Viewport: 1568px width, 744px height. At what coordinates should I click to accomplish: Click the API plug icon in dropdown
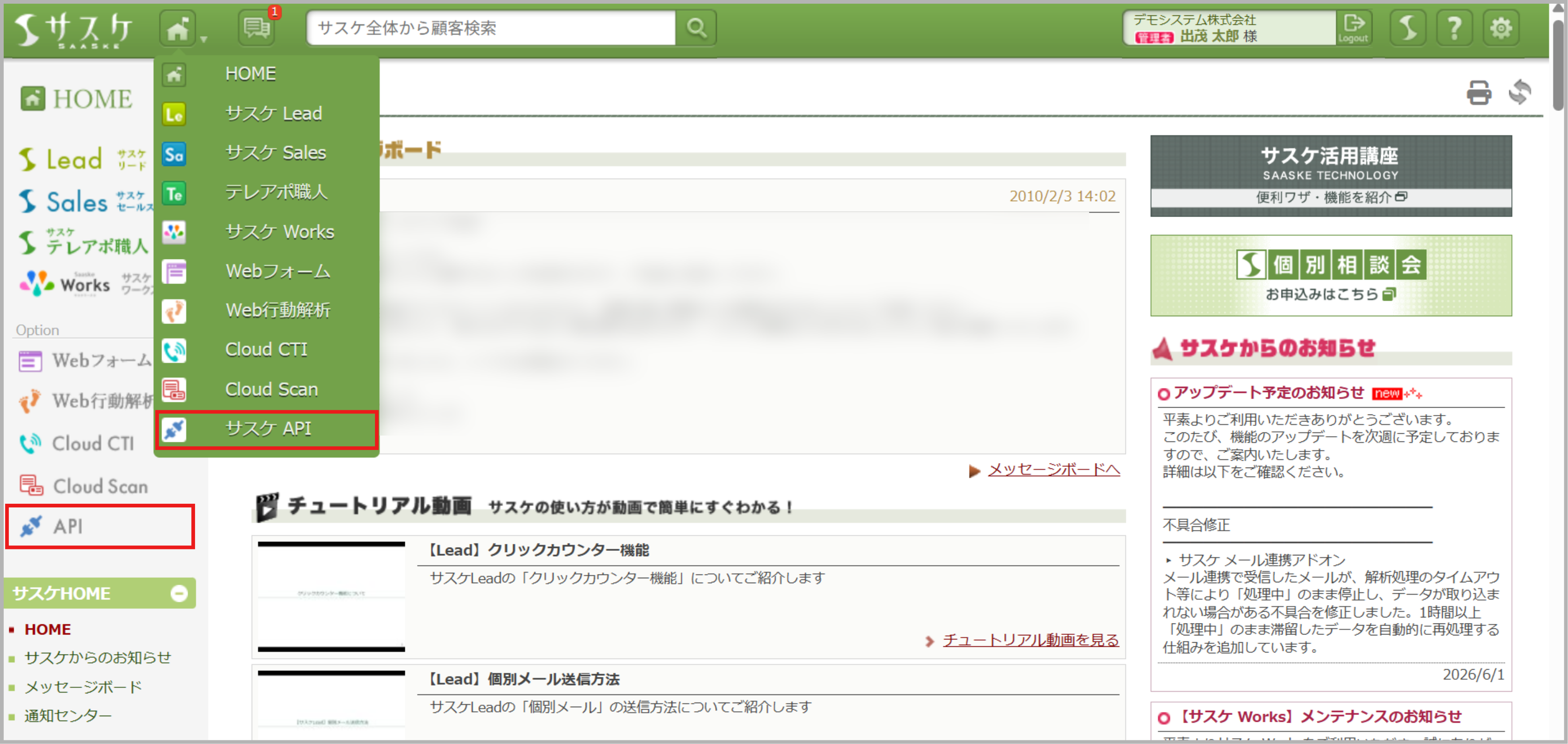[174, 430]
